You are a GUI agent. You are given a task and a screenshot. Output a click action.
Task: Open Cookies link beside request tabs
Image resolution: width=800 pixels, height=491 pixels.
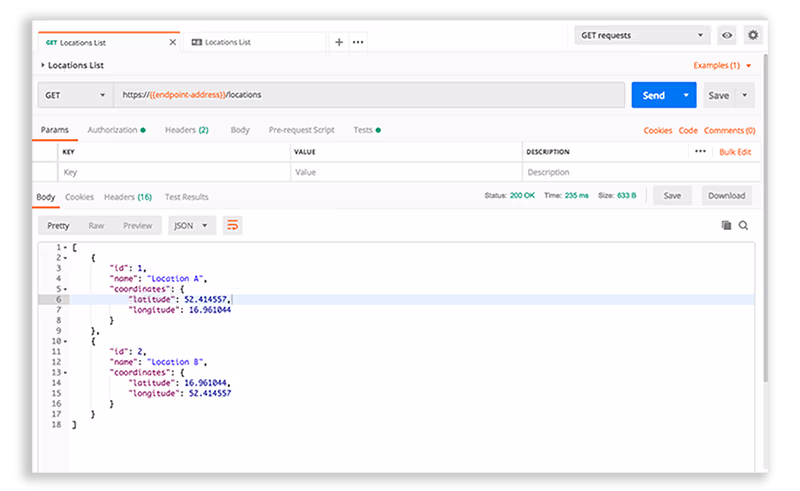click(x=658, y=130)
